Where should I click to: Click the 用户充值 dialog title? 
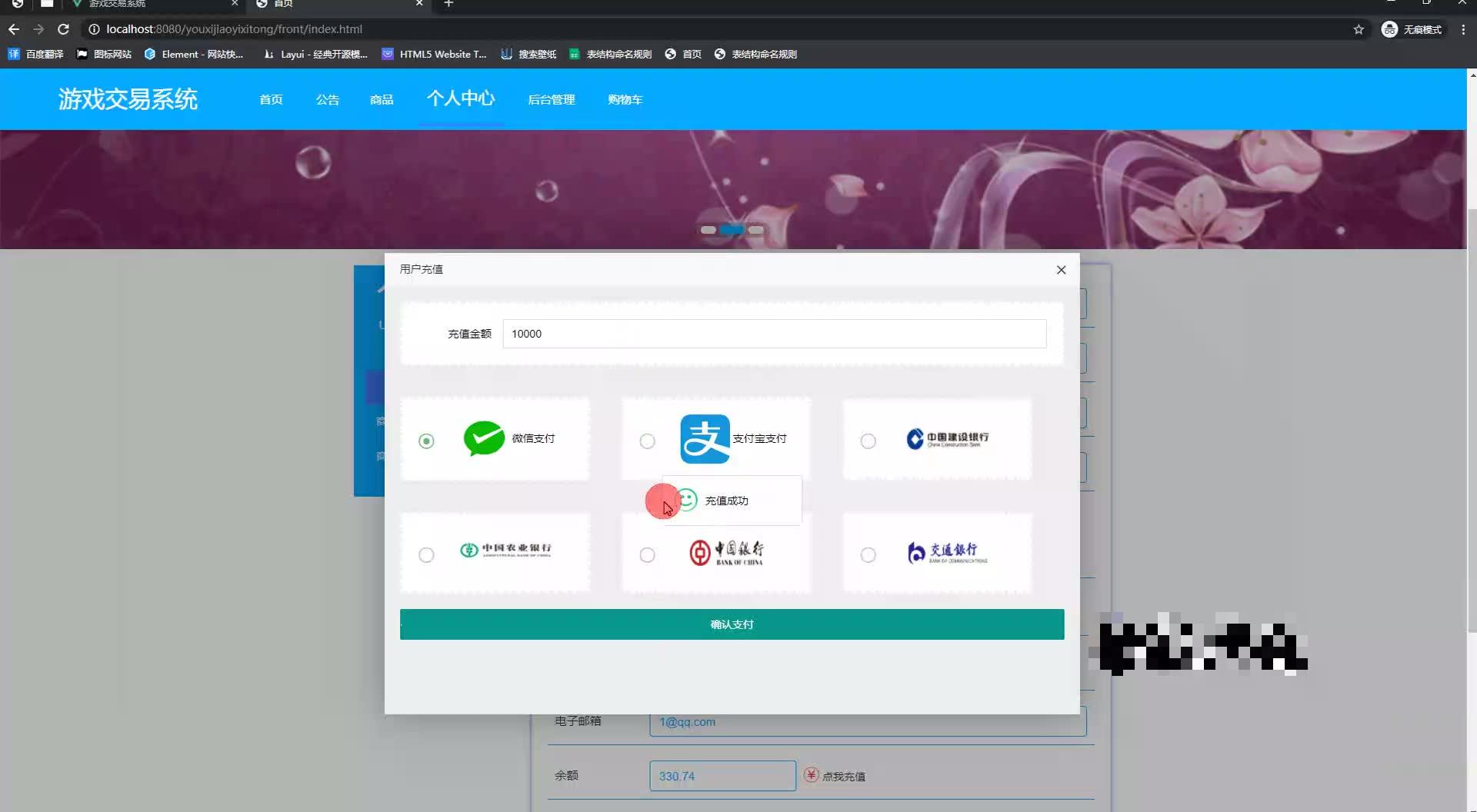[x=421, y=269]
